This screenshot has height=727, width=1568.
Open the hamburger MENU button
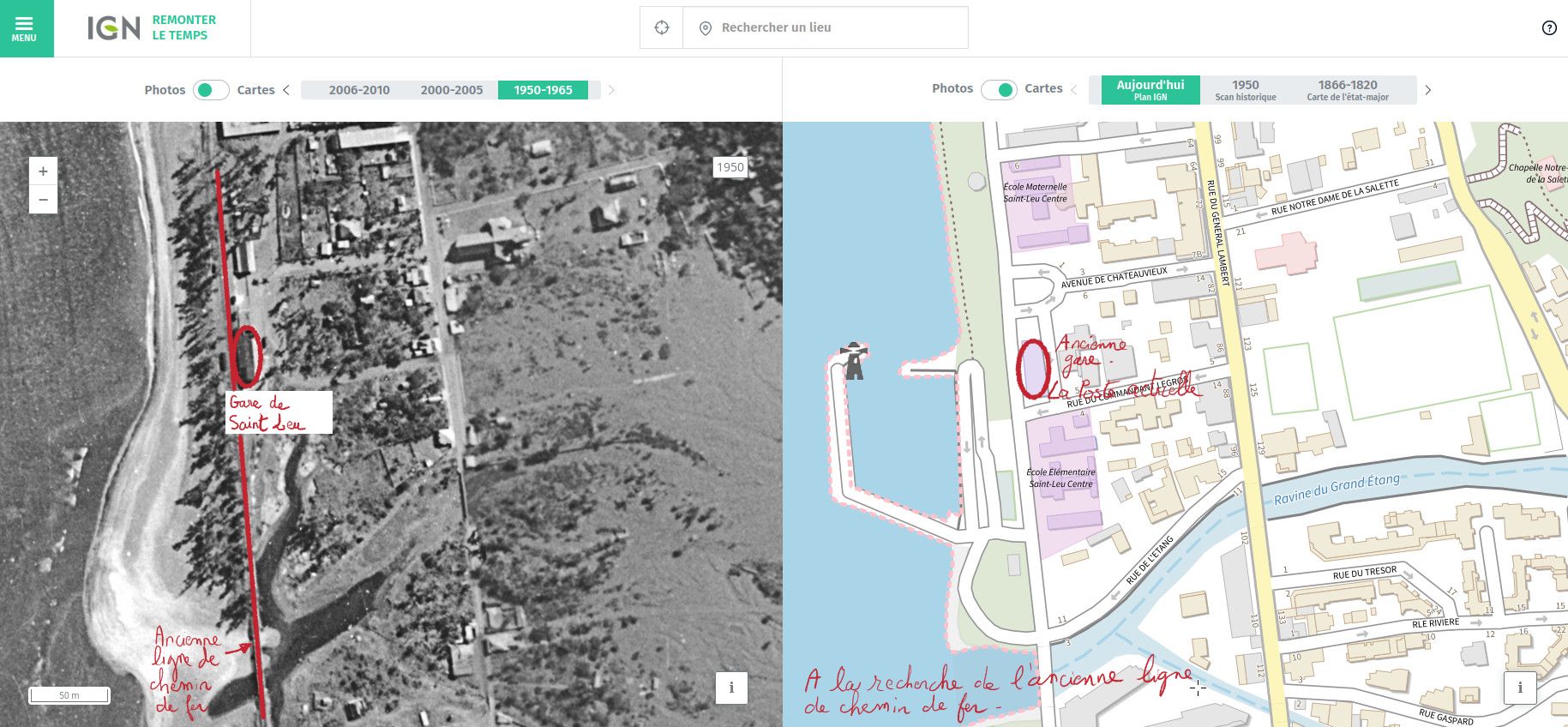[26, 28]
